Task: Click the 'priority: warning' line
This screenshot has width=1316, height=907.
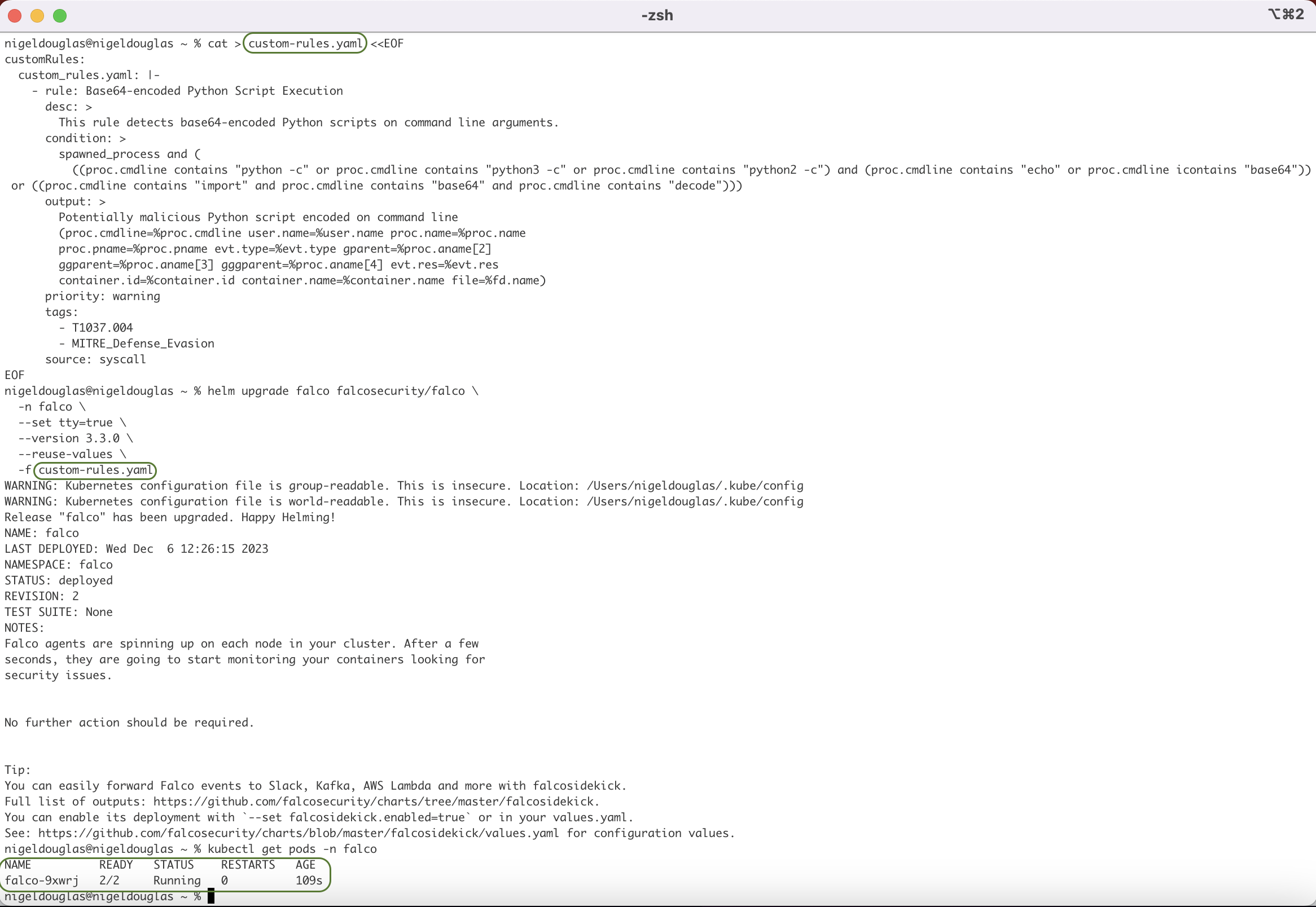Action: pos(102,296)
